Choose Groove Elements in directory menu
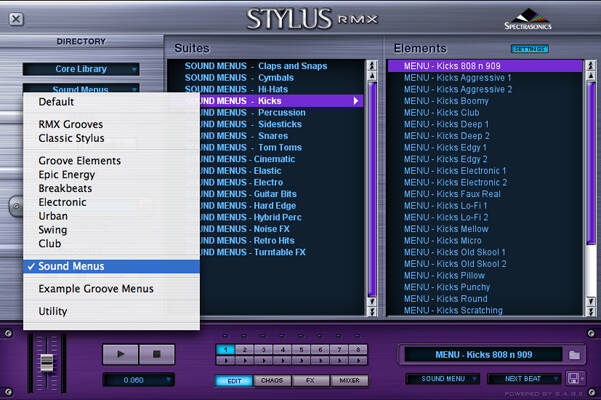This screenshot has width=601, height=400. point(112,161)
